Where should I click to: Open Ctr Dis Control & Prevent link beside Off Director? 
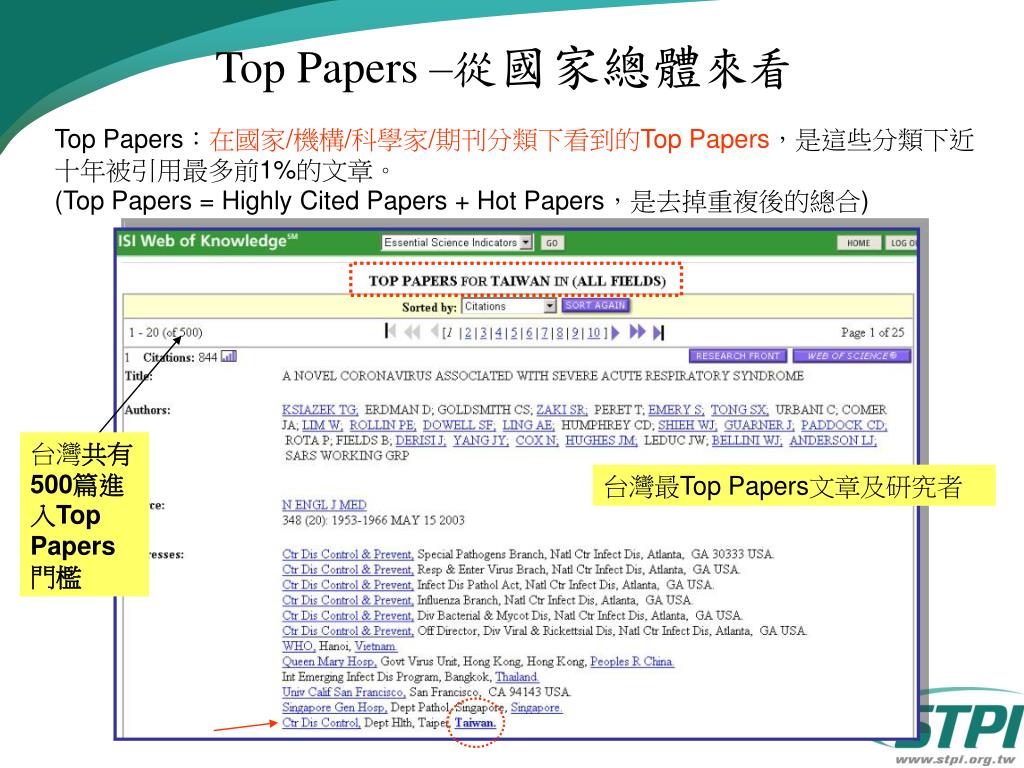click(x=347, y=631)
